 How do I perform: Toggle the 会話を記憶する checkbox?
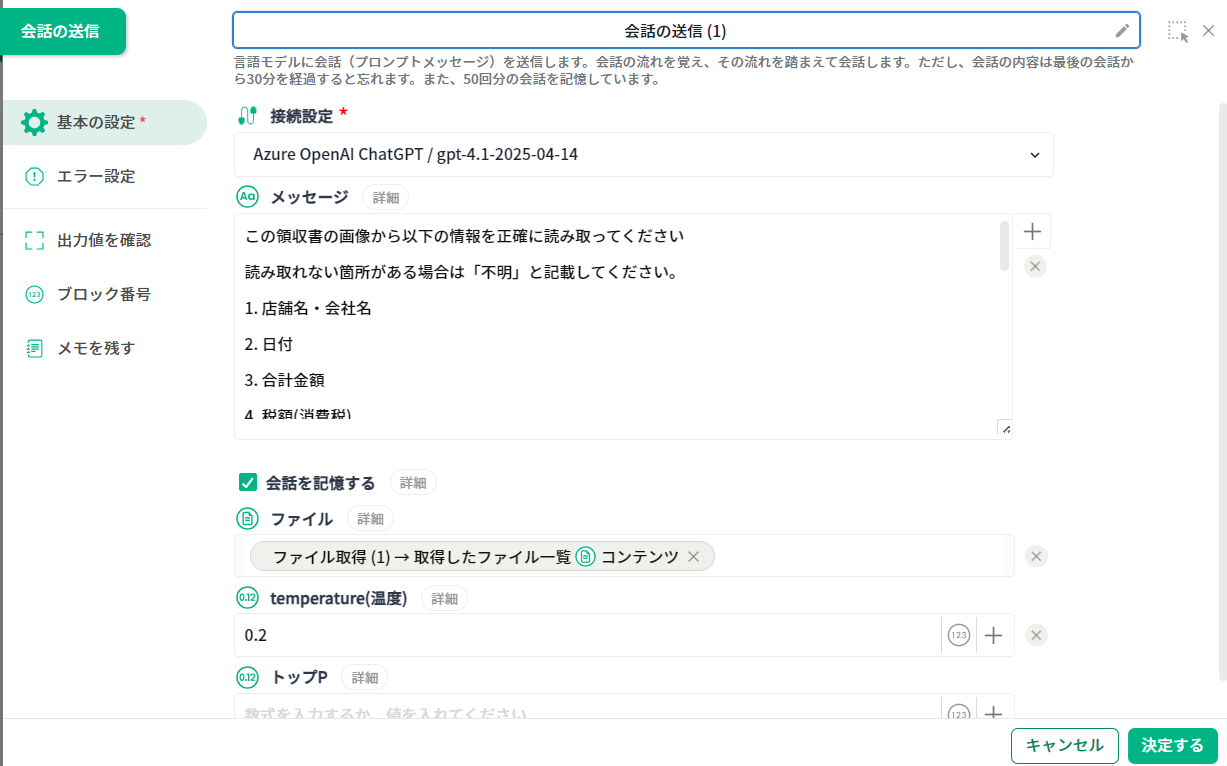(248, 483)
